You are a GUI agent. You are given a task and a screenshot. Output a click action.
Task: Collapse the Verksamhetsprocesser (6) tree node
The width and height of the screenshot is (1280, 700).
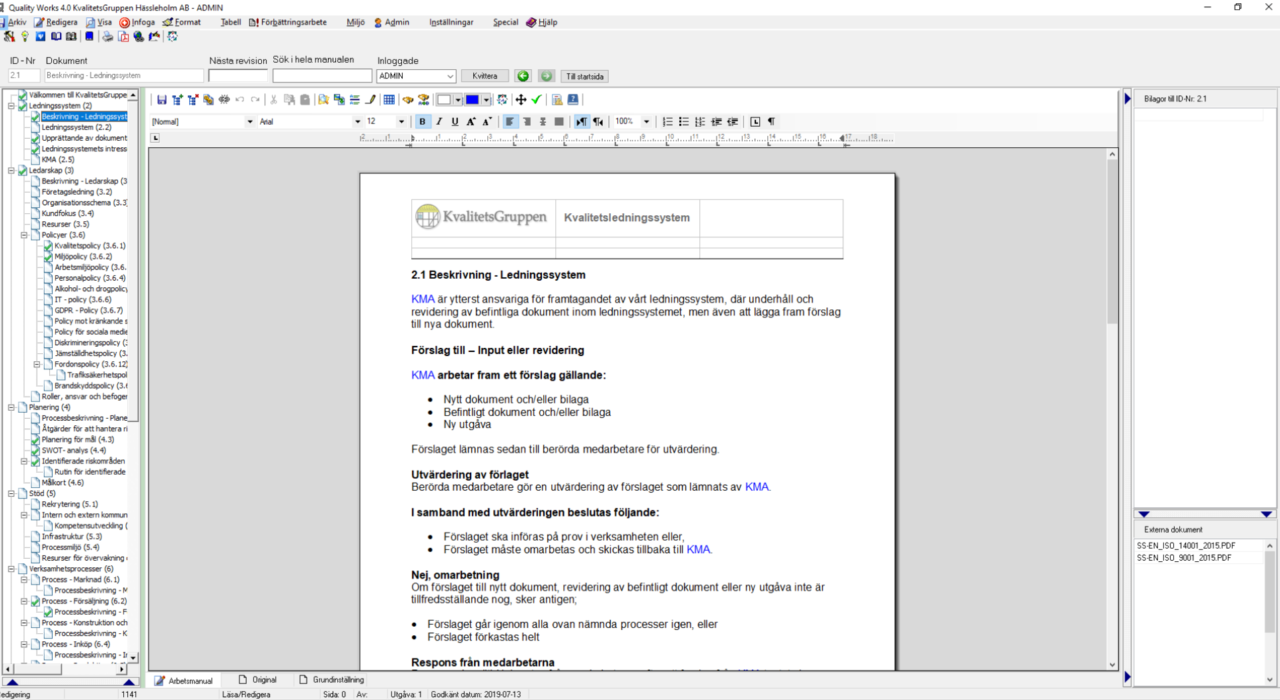click(11, 568)
